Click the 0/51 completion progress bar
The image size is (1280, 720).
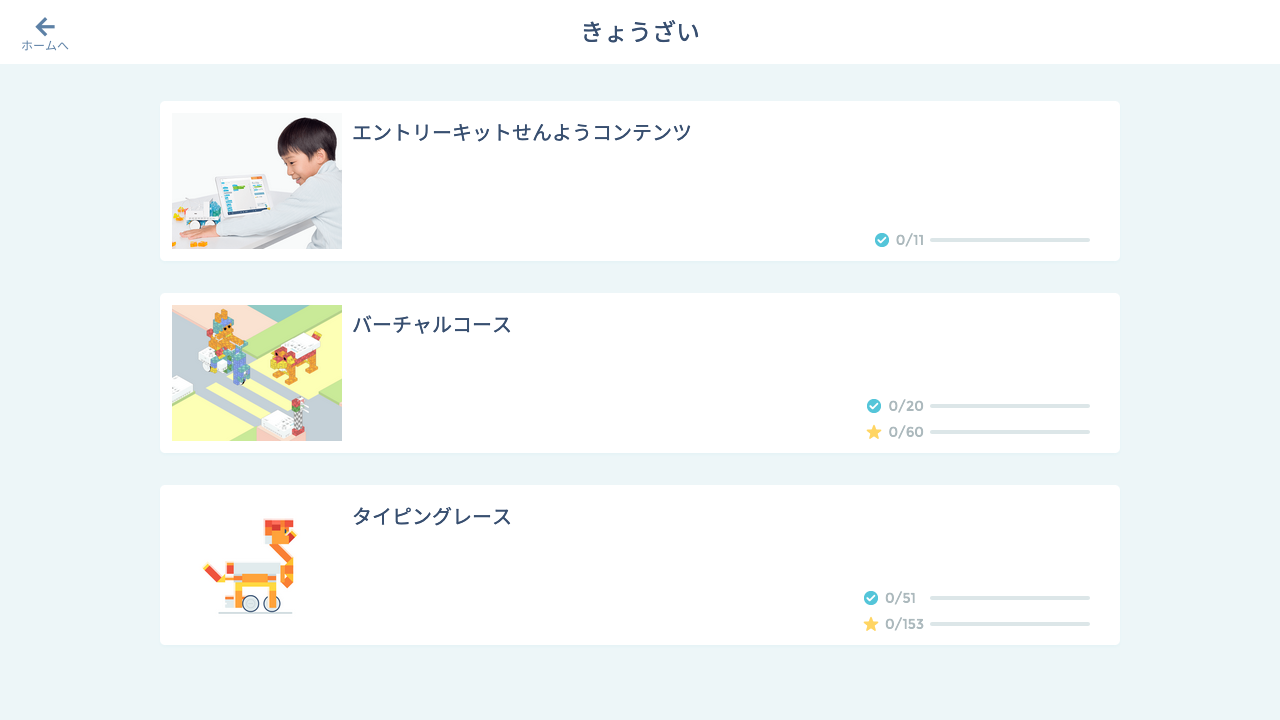[x=1010, y=598]
